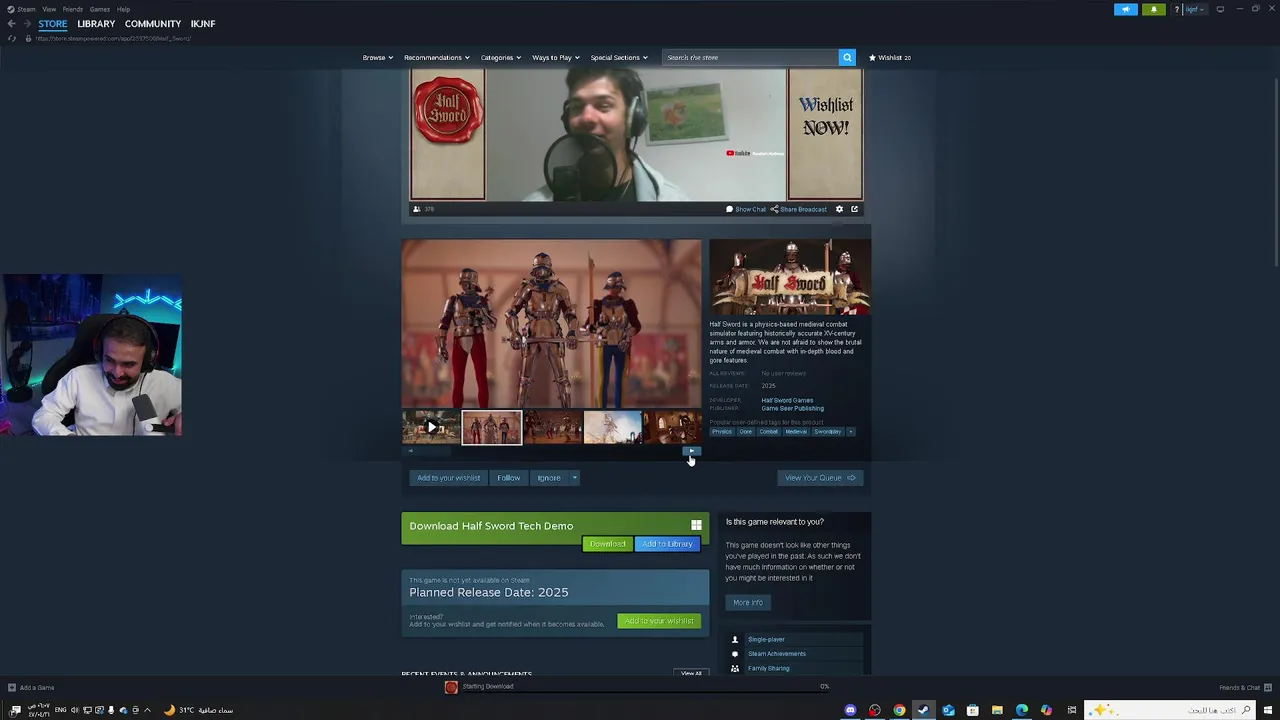Viewport: 1280px width, 720px height.
Task: Open the Help menu
Action: (x=123, y=9)
